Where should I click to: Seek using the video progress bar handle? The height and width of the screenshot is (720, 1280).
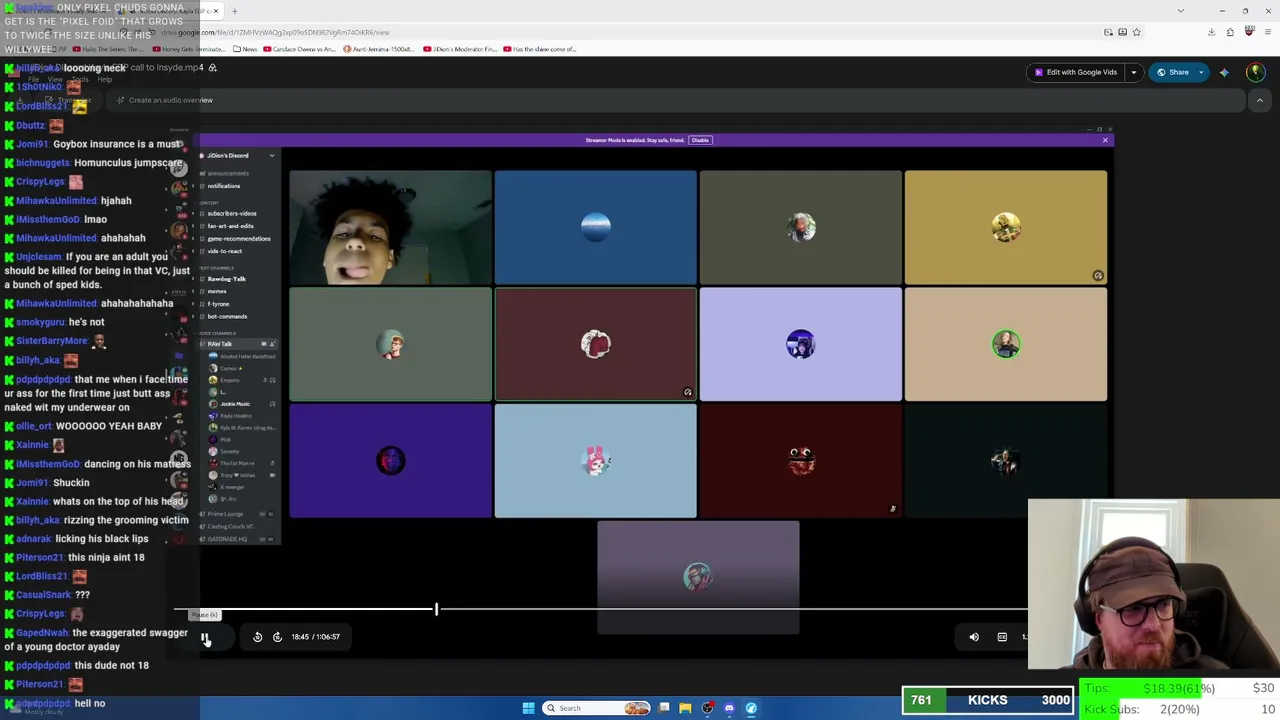[436, 609]
